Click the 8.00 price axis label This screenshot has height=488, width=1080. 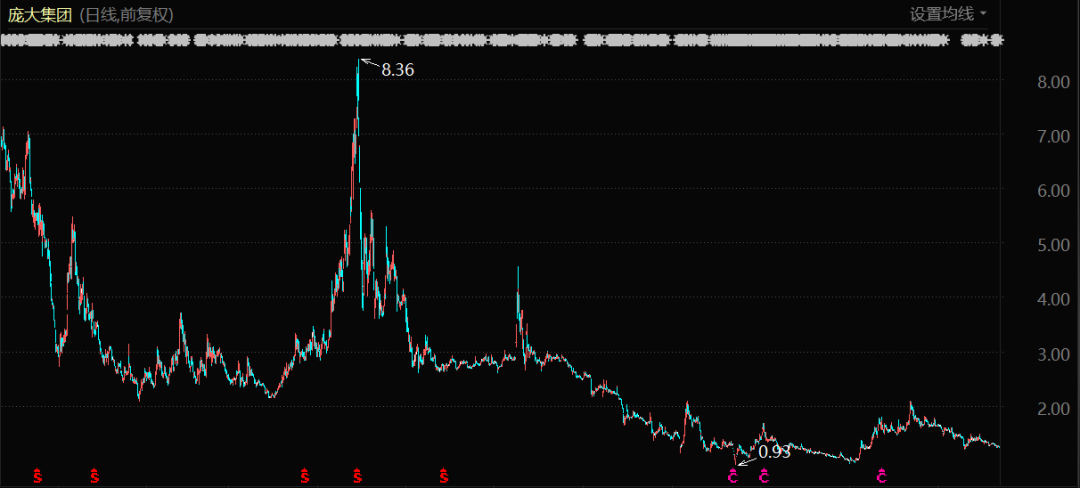pos(1054,82)
